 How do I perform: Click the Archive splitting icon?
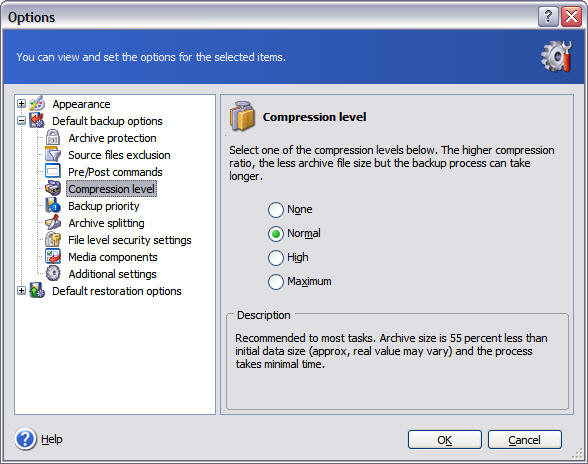(52, 222)
